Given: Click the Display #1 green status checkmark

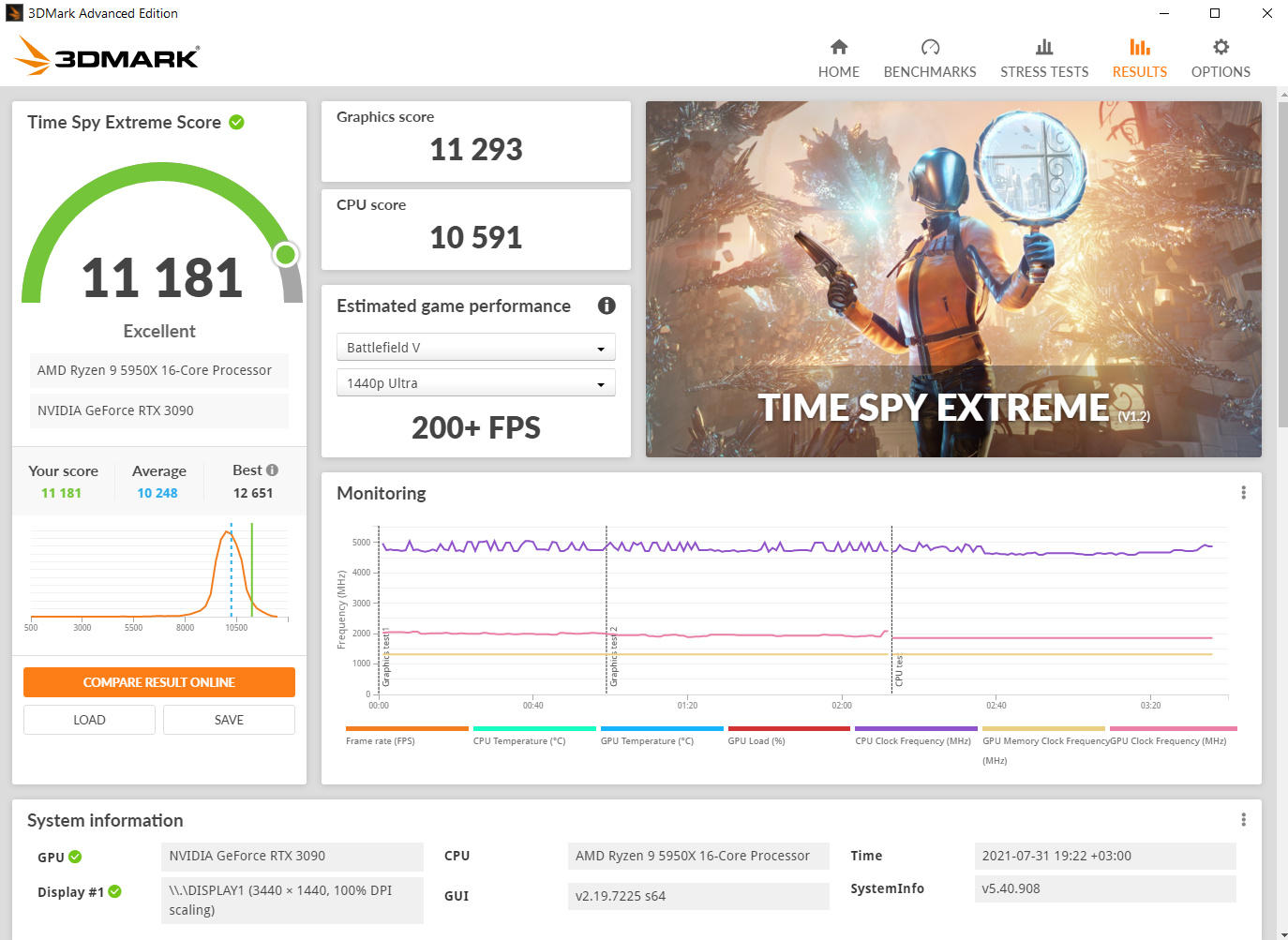Looking at the screenshot, I should [x=114, y=891].
